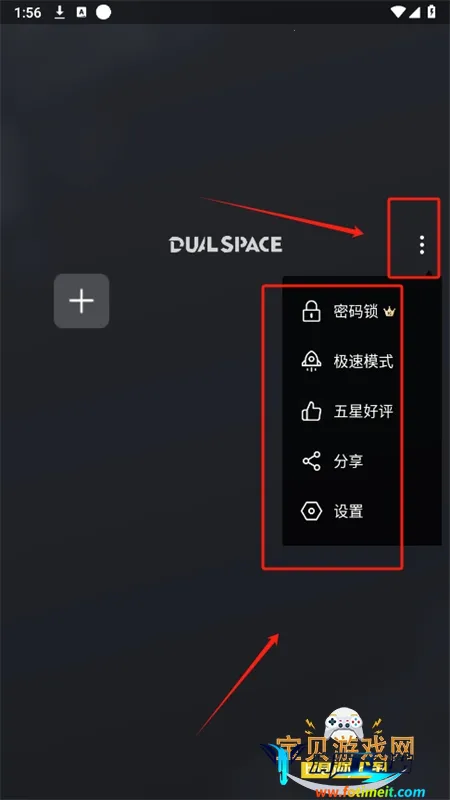Open 设置 from the popup menu
The height and width of the screenshot is (800, 450).
pyautogui.click(x=348, y=511)
